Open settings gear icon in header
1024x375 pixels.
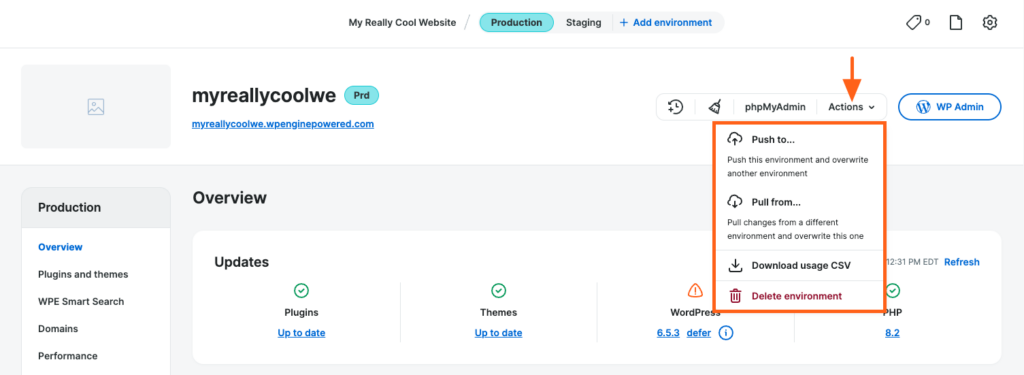(x=989, y=23)
